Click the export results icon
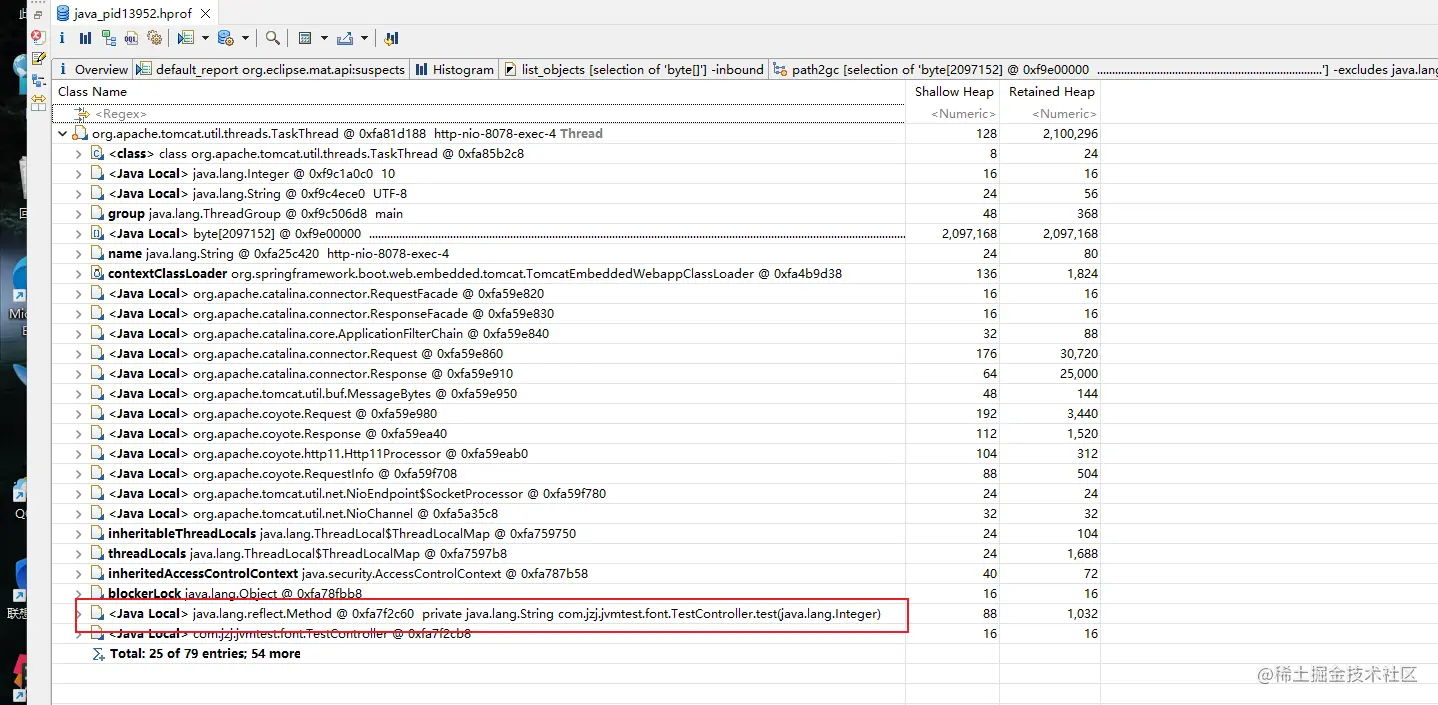Screen dimensions: 1438x705 point(345,38)
